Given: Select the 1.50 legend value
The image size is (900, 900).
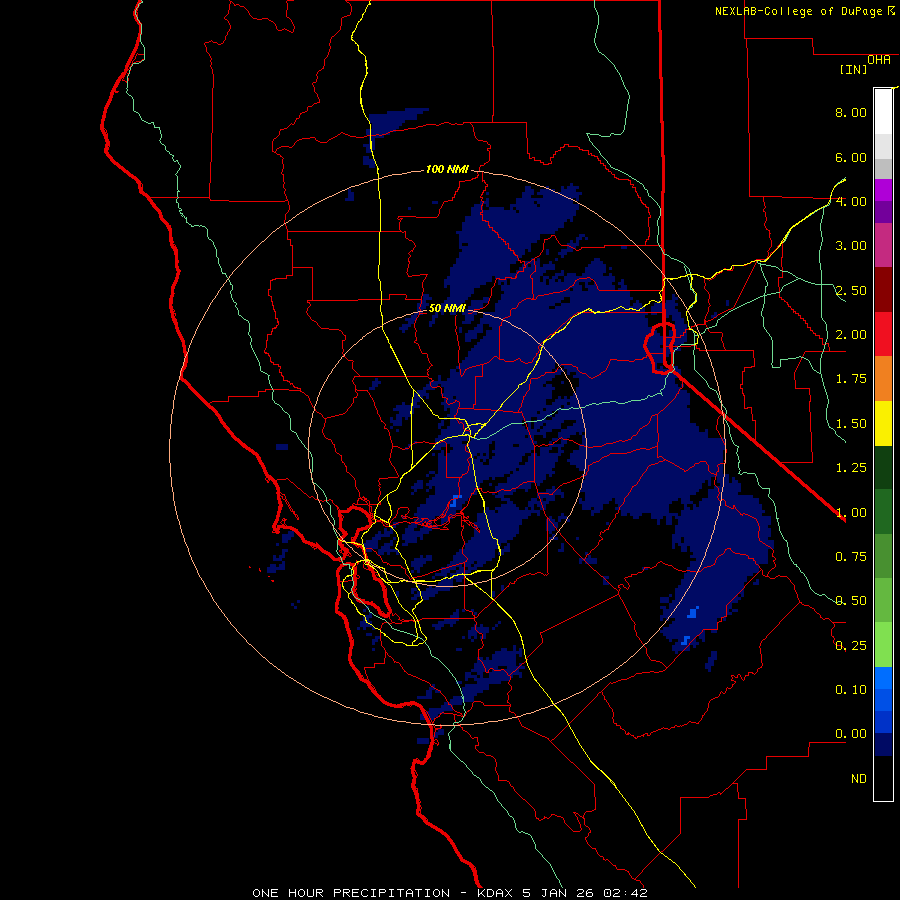Looking at the screenshot, I should (851, 424).
